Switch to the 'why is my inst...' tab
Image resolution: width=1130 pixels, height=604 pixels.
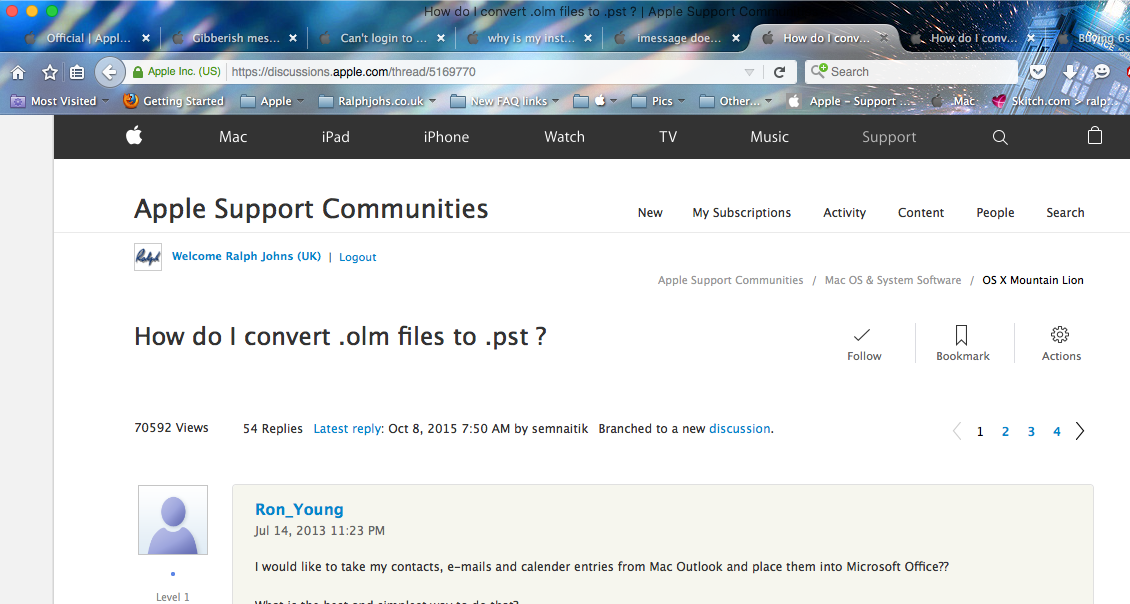[x=528, y=38]
